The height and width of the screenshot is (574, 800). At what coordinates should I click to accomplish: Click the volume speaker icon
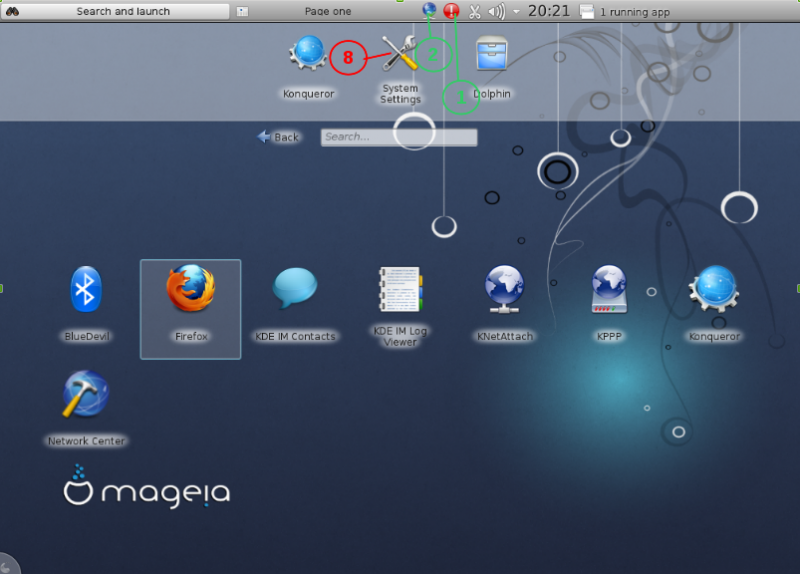click(496, 11)
